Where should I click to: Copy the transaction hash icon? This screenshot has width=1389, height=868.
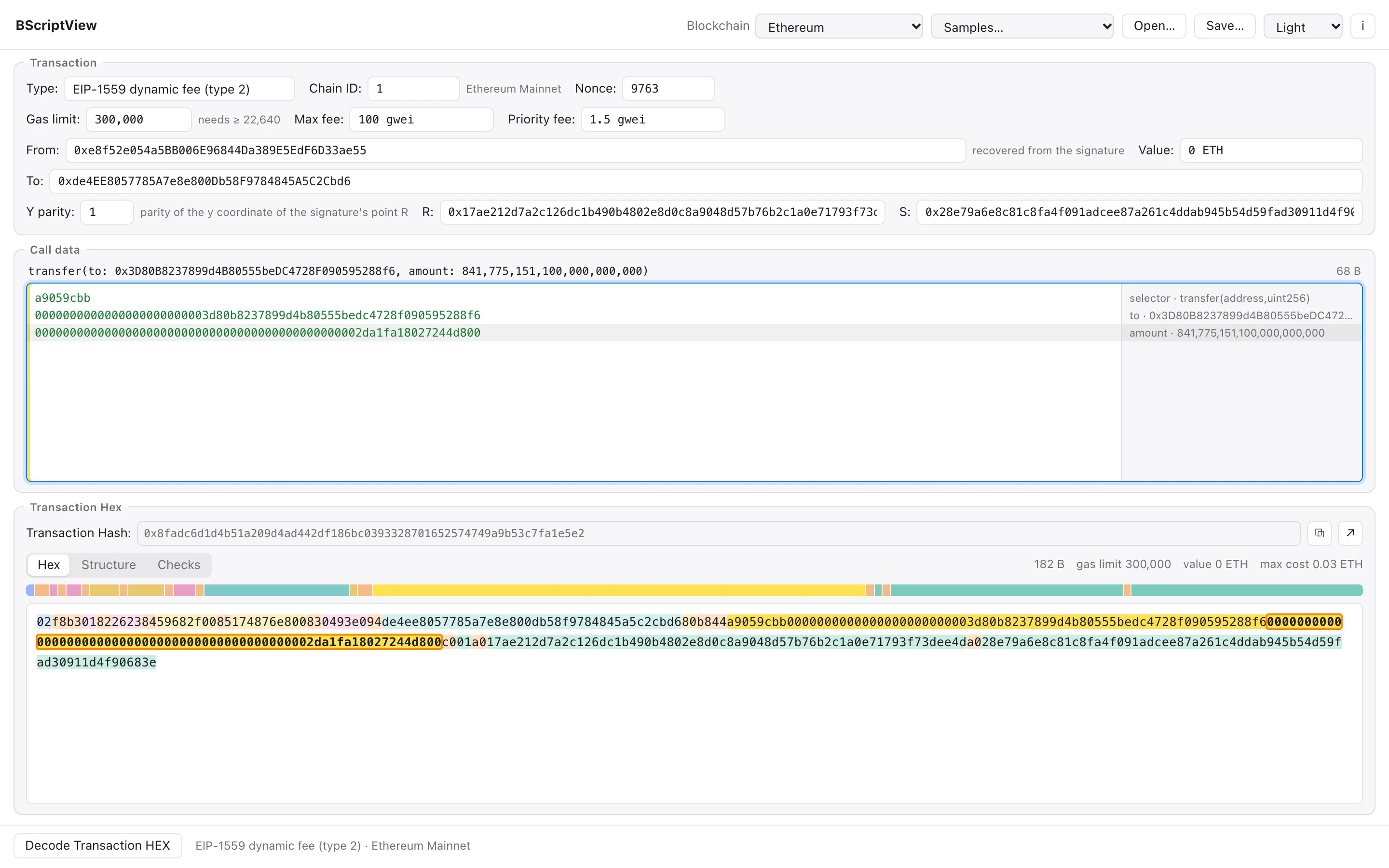click(x=1319, y=533)
